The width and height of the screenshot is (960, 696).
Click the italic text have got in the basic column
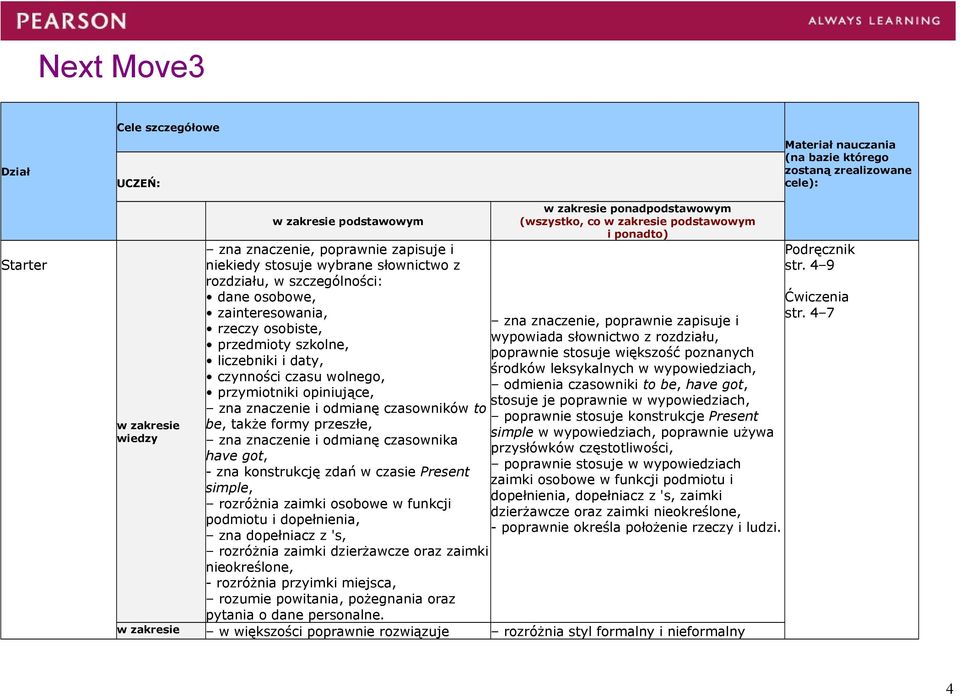[236, 456]
